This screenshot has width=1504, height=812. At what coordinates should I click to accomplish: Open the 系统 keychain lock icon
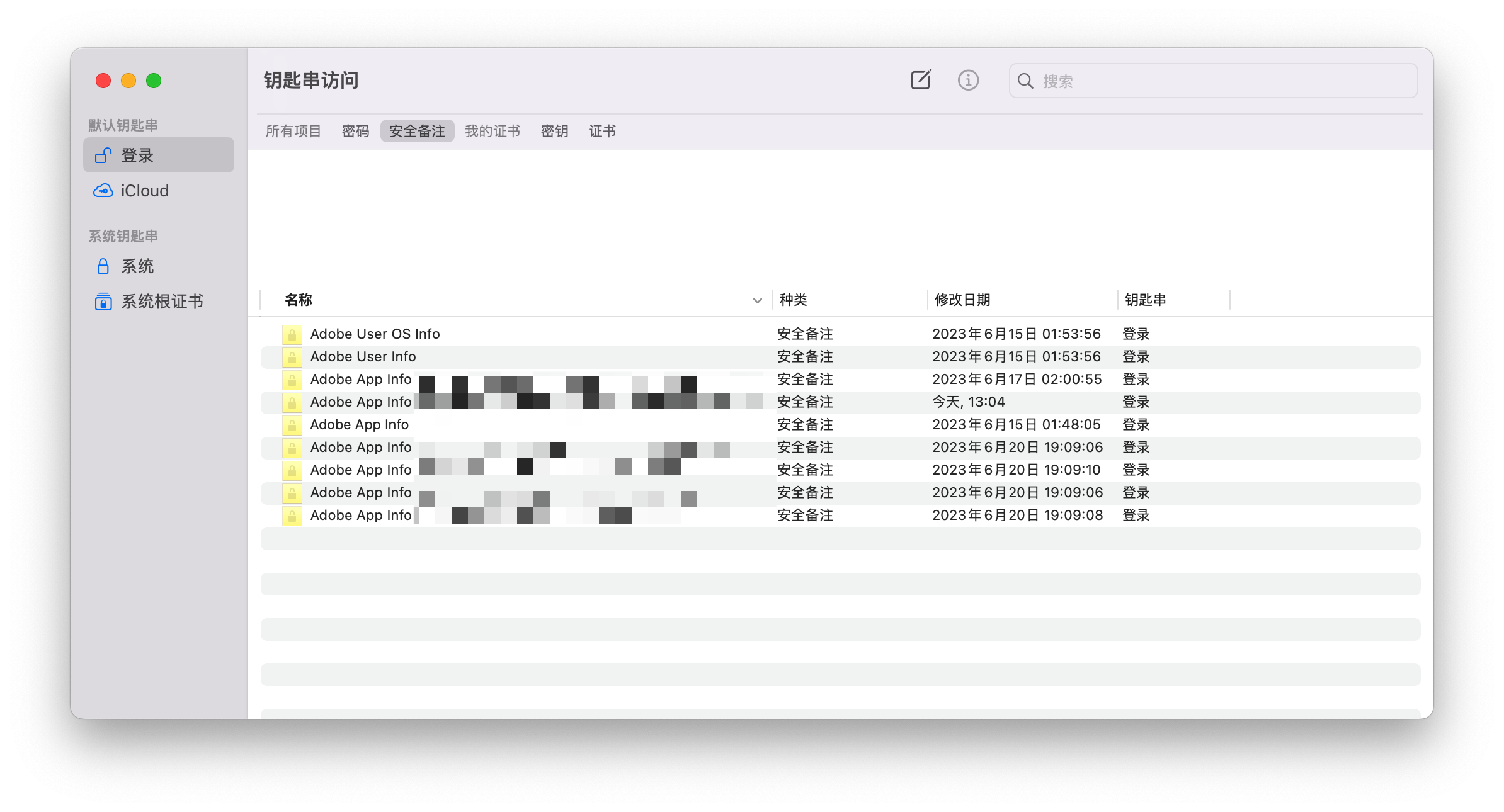pos(103,266)
